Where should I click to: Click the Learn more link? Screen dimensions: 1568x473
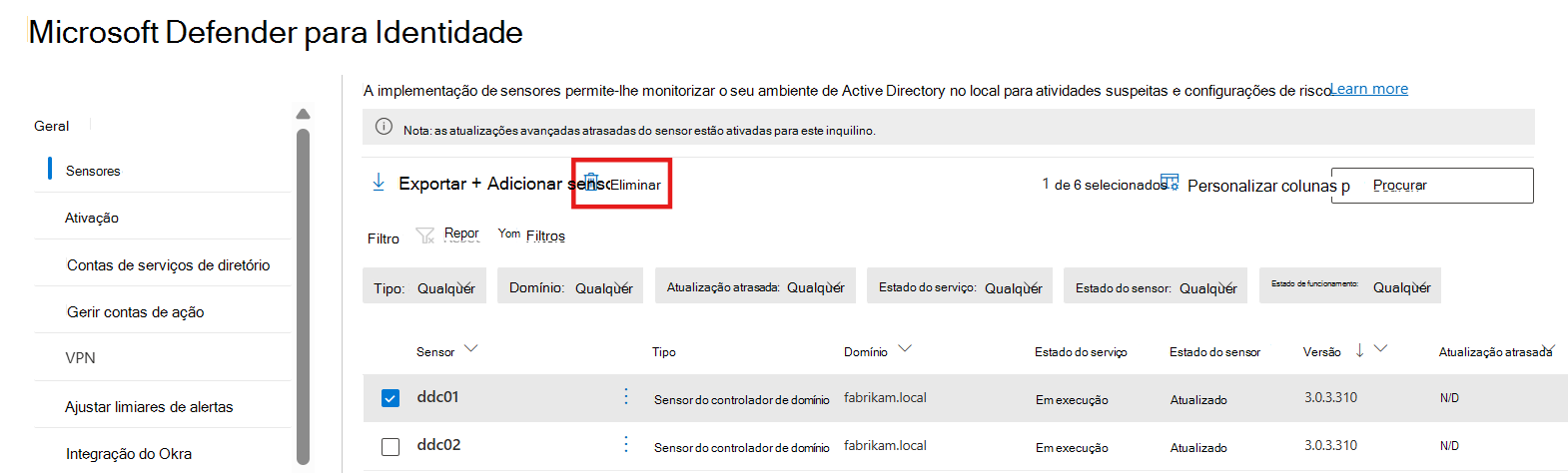[x=1369, y=89]
